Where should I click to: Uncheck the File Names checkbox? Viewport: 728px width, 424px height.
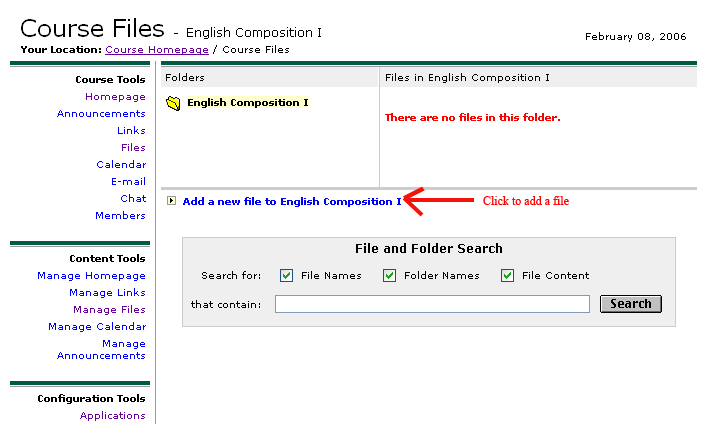point(287,276)
